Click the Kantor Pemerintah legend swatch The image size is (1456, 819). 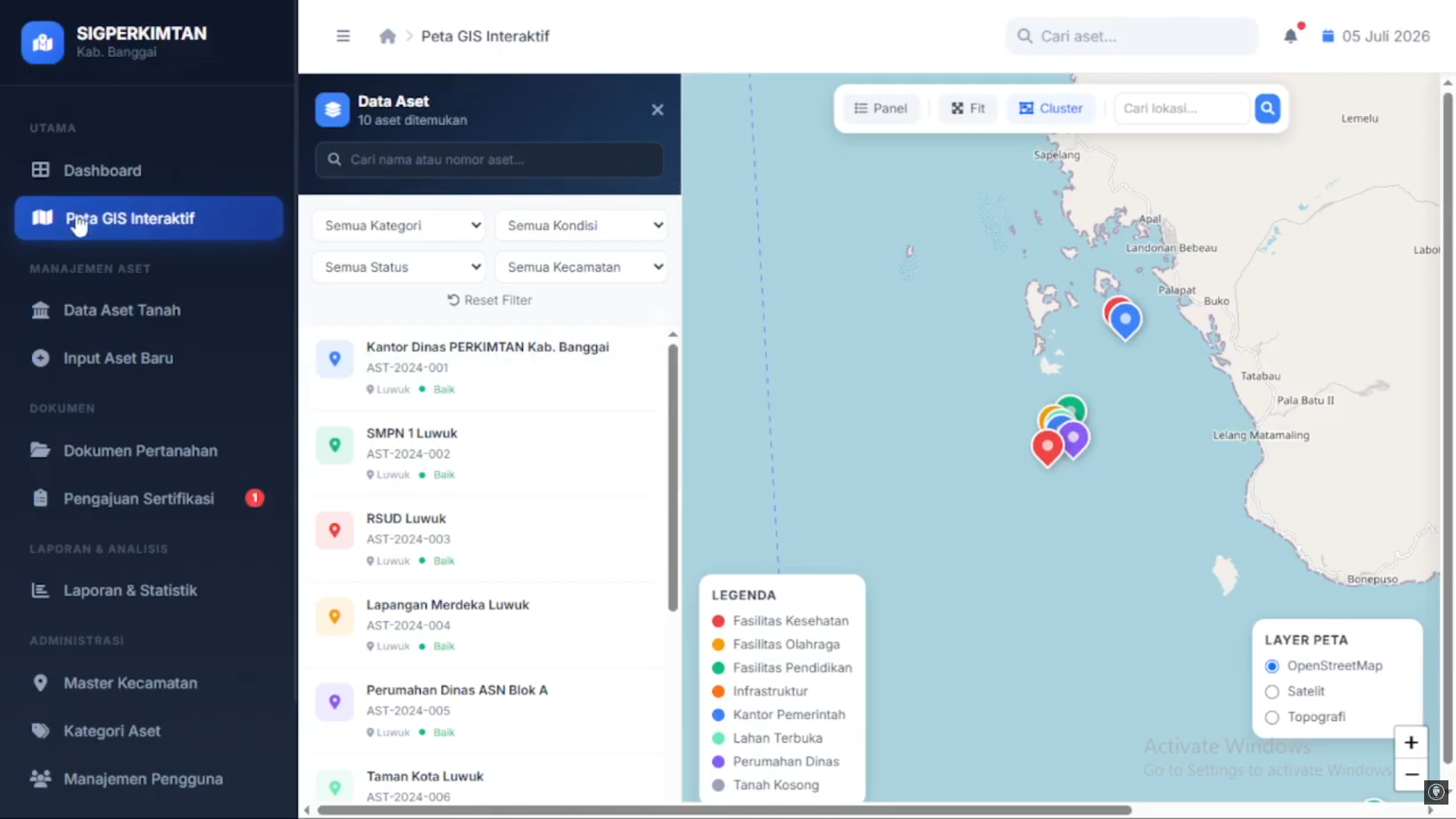tap(718, 715)
